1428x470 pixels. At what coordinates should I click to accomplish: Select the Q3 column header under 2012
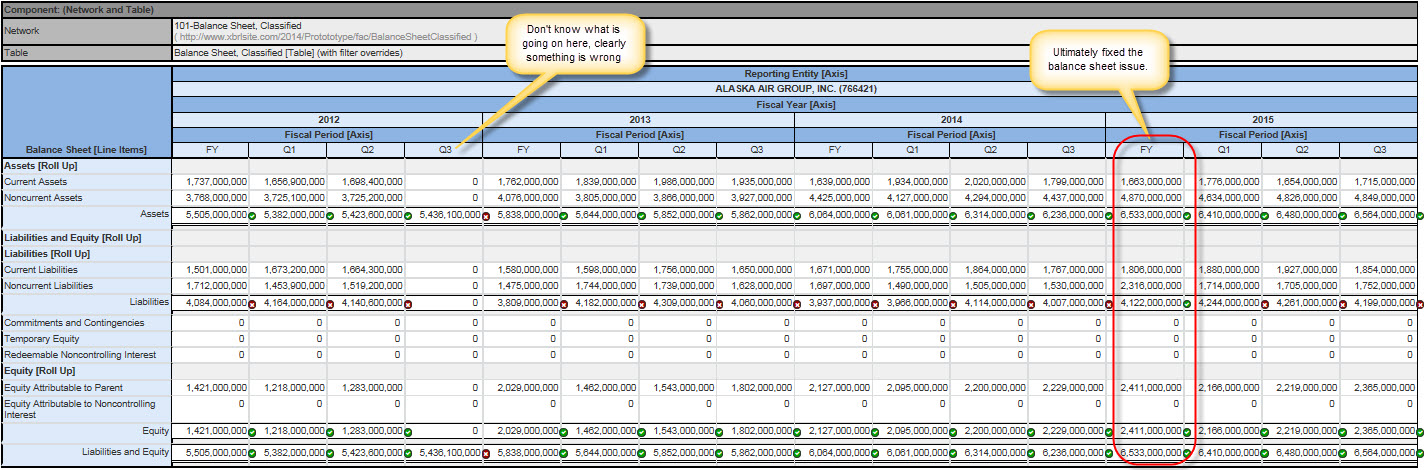point(443,150)
